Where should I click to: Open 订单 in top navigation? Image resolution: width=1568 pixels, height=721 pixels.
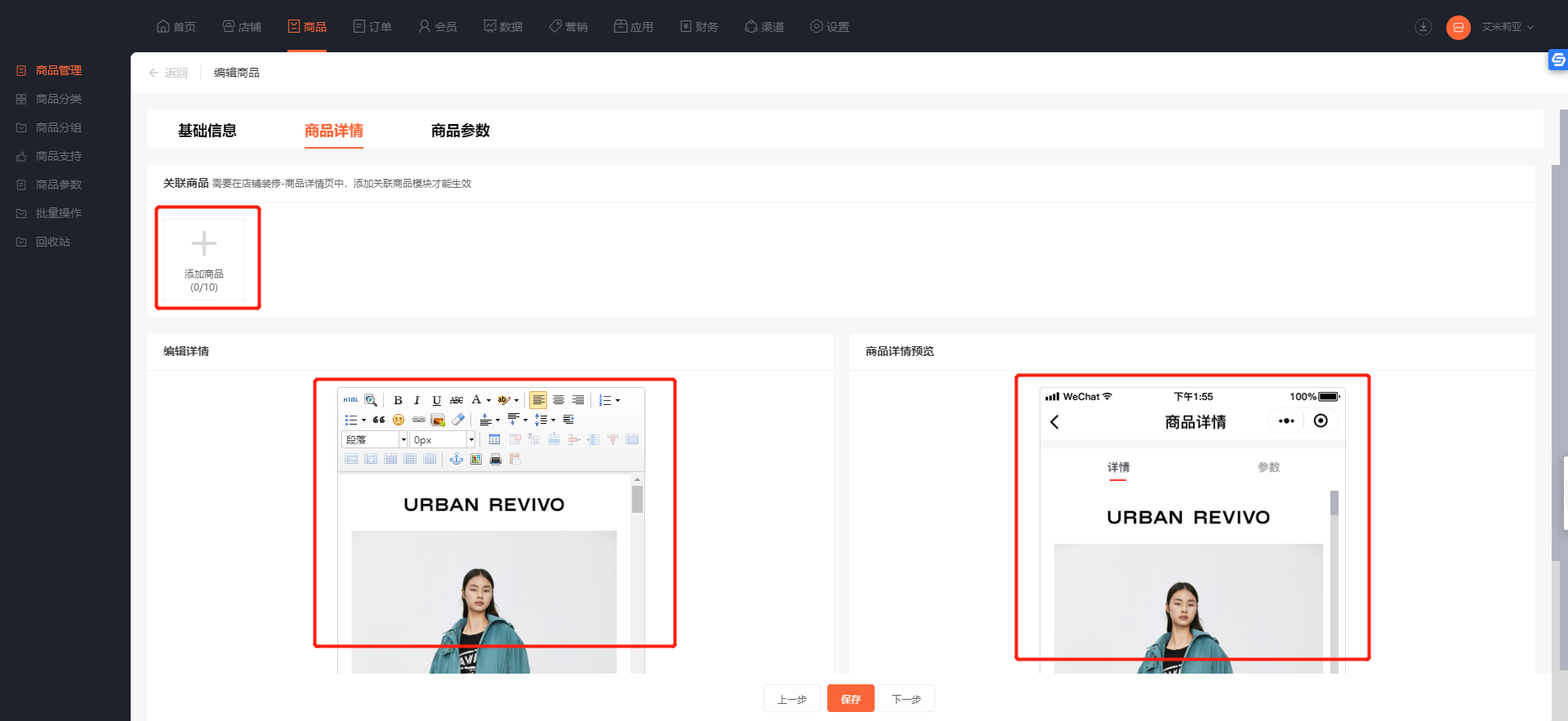pyautogui.click(x=372, y=26)
